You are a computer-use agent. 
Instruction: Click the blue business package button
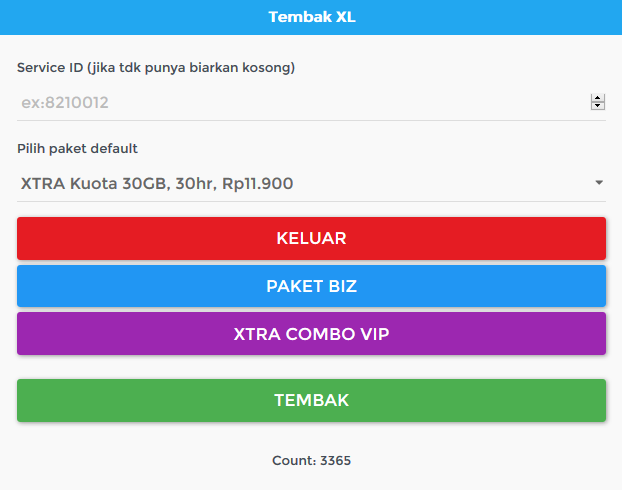[311, 286]
